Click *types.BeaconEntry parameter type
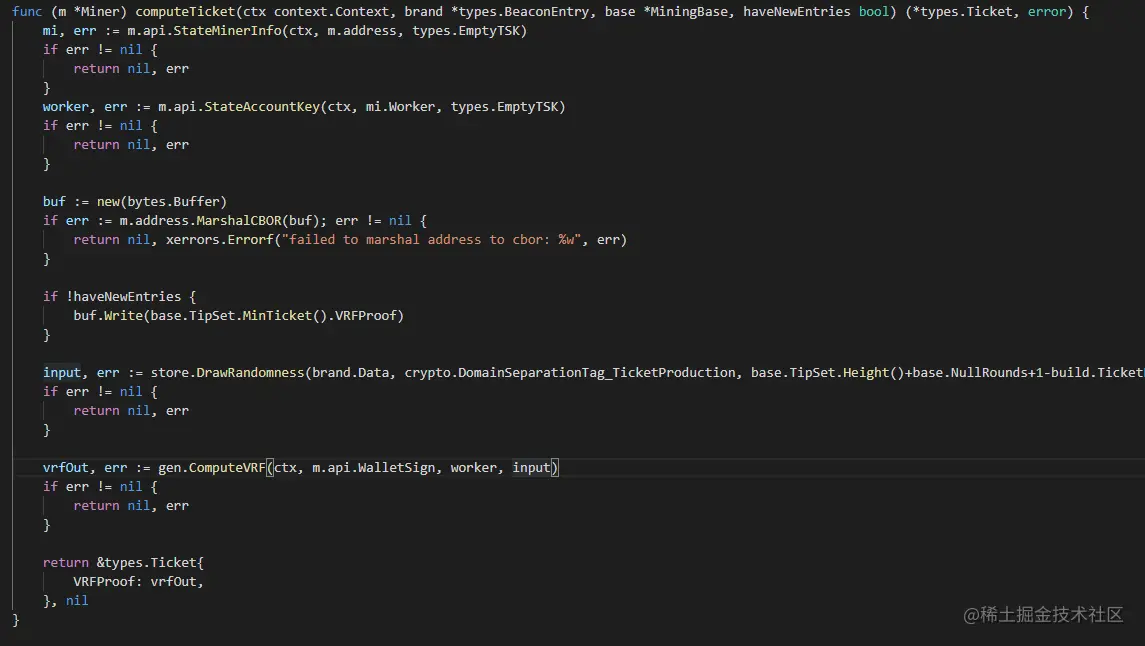This screenshot has height=646, width=1145. coord(519,12)
